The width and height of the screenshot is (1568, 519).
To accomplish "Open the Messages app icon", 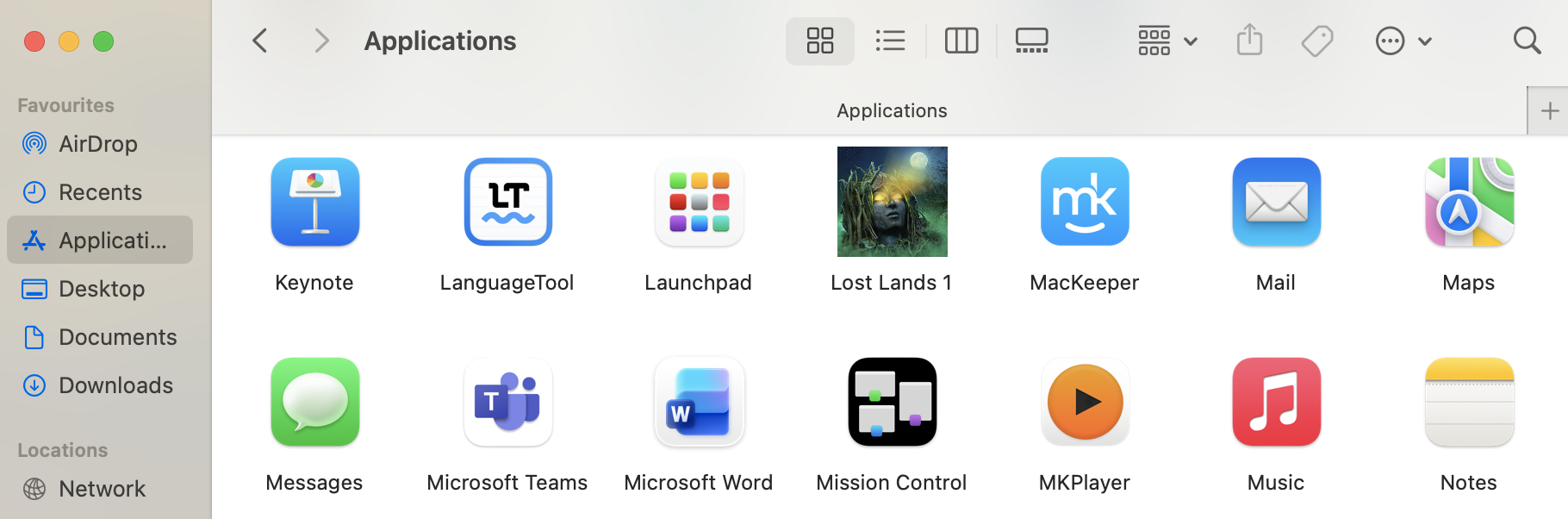I will pyautogui.click(x=315, y=402).
